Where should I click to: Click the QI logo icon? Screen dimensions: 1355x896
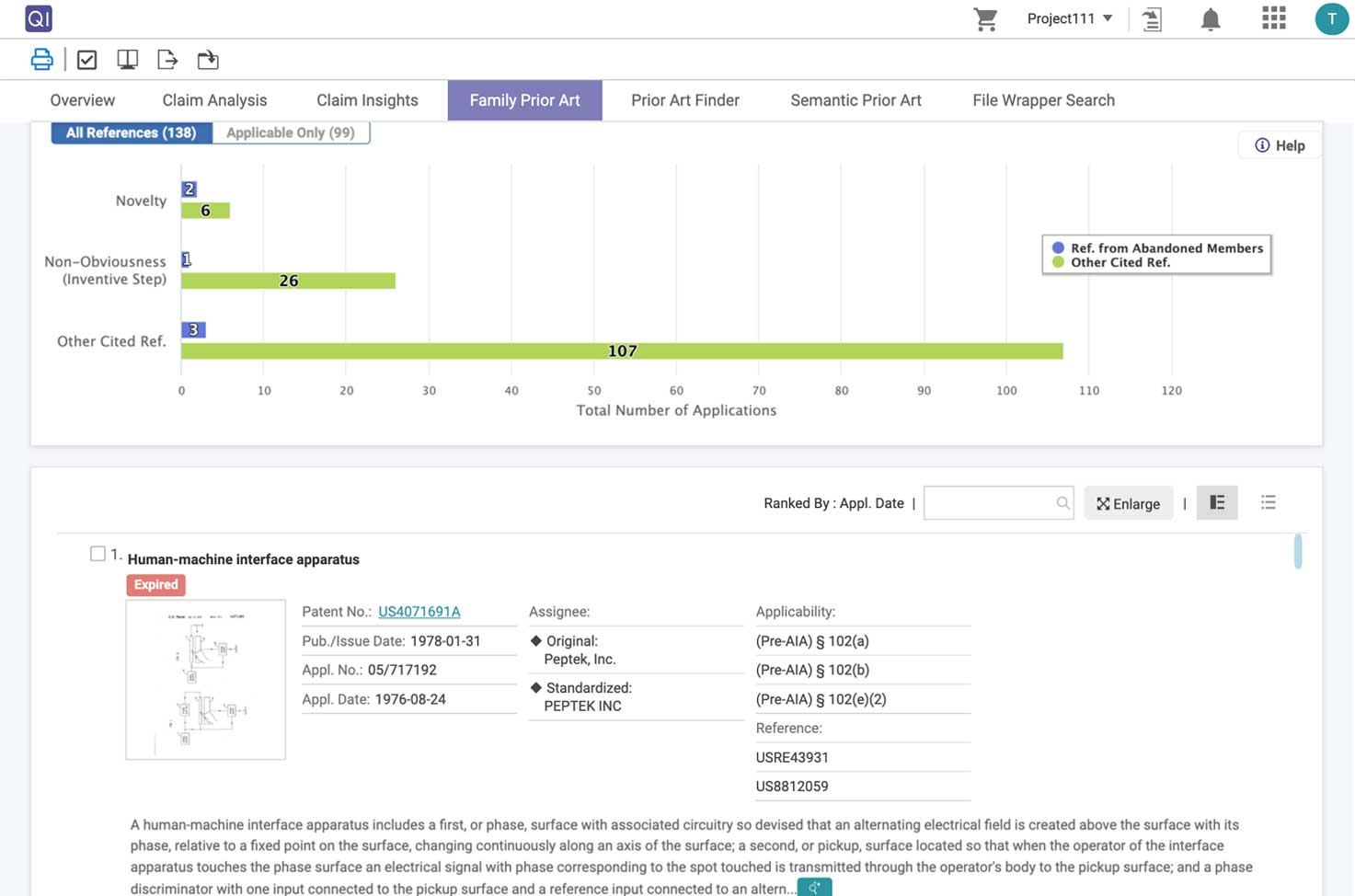(39, 18)
